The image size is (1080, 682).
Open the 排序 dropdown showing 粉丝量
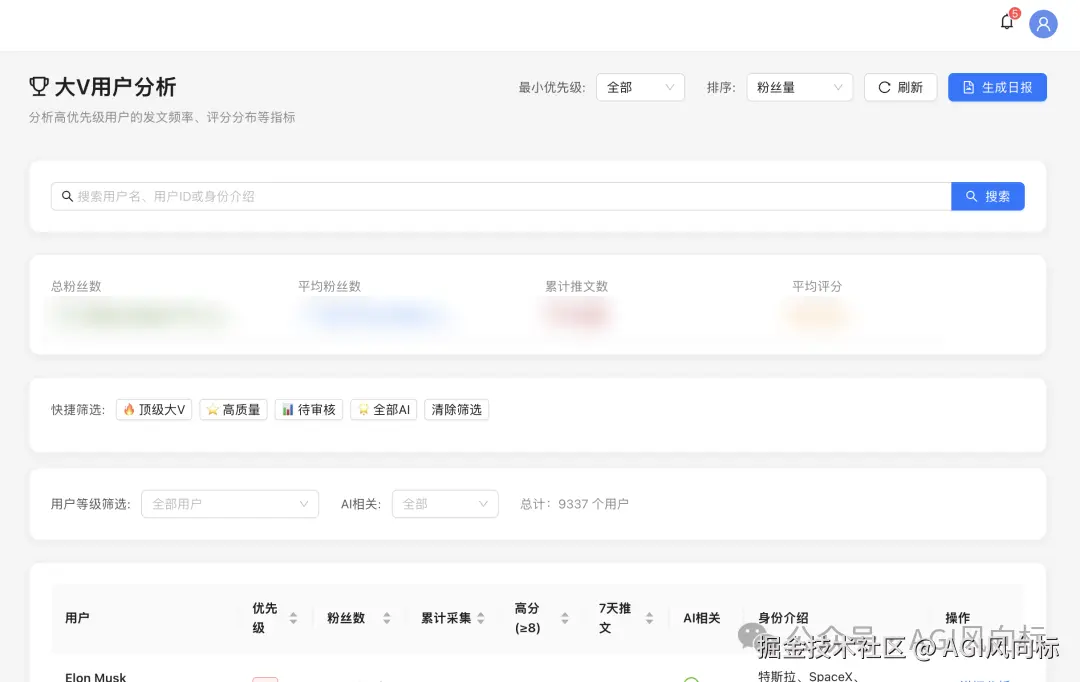[799, 87]
